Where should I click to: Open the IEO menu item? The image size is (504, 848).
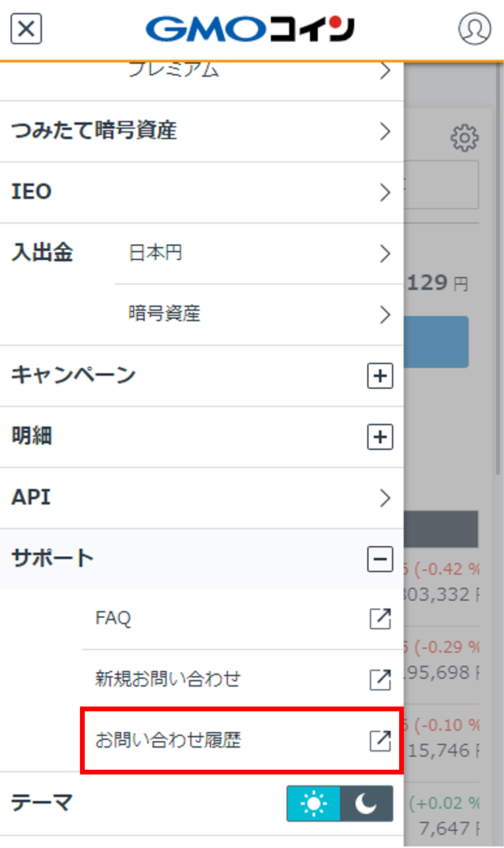point(202,192)
